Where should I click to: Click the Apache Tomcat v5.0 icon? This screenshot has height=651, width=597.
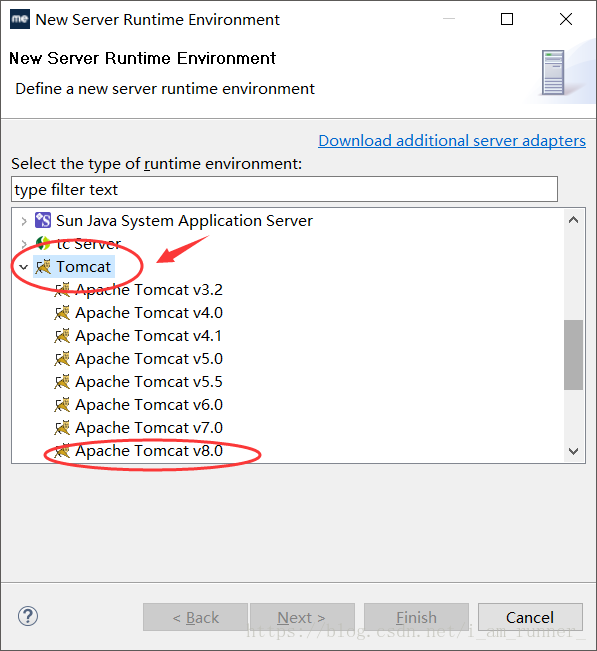click(62, 359)
